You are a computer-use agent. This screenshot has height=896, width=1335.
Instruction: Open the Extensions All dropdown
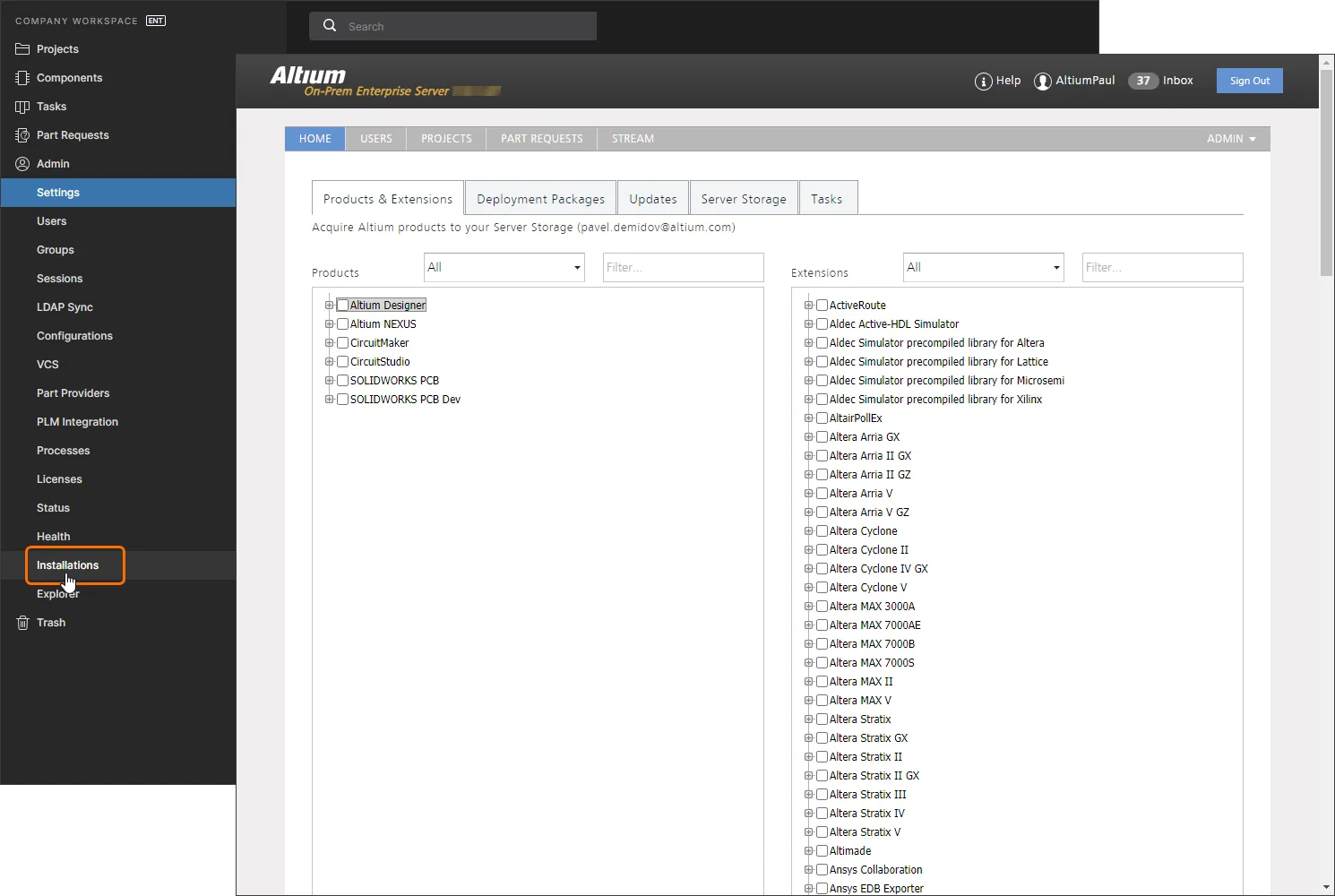[x=984, y=267]
